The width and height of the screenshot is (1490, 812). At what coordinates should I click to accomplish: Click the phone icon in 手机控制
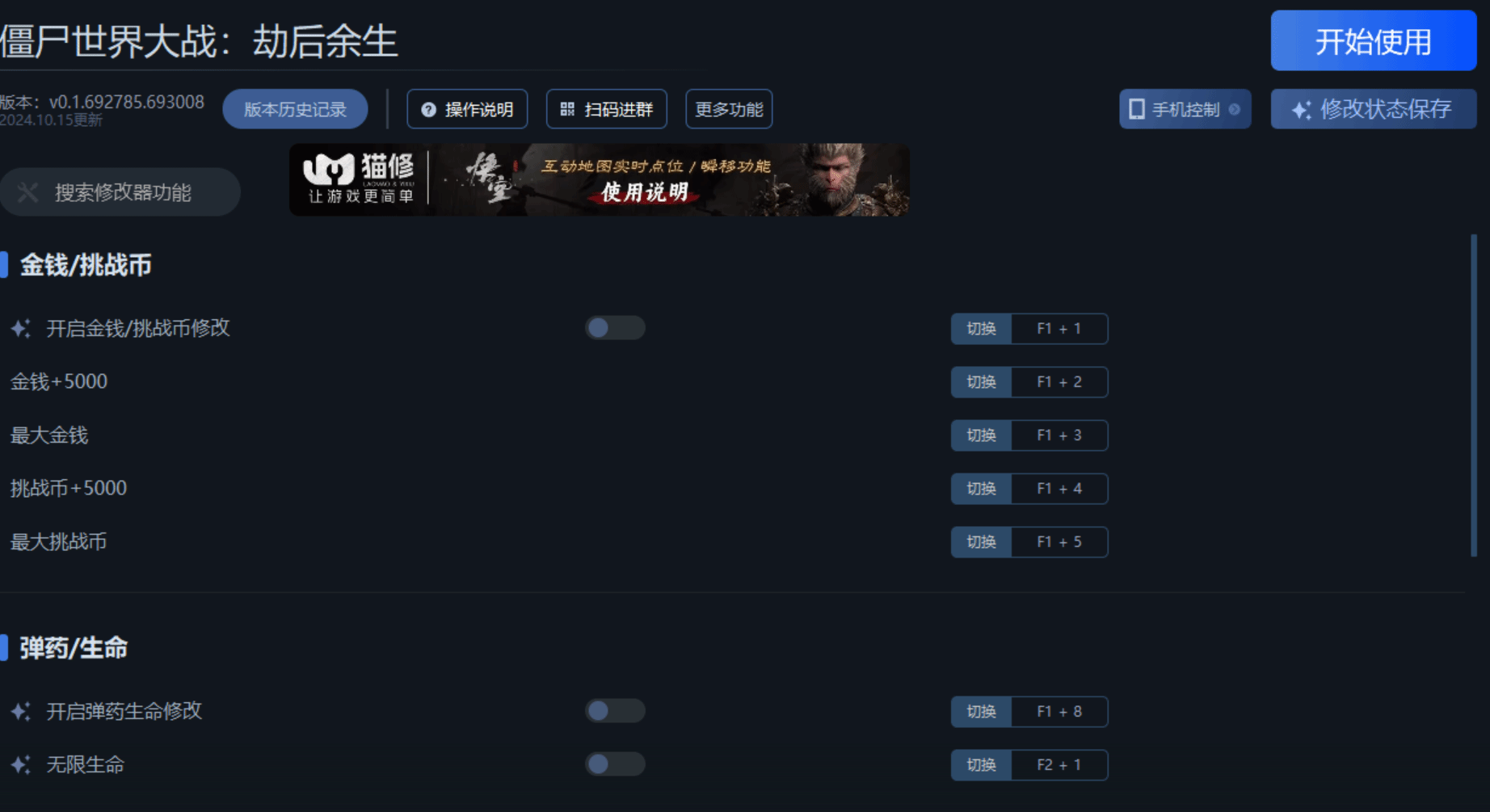point(1137,109)
